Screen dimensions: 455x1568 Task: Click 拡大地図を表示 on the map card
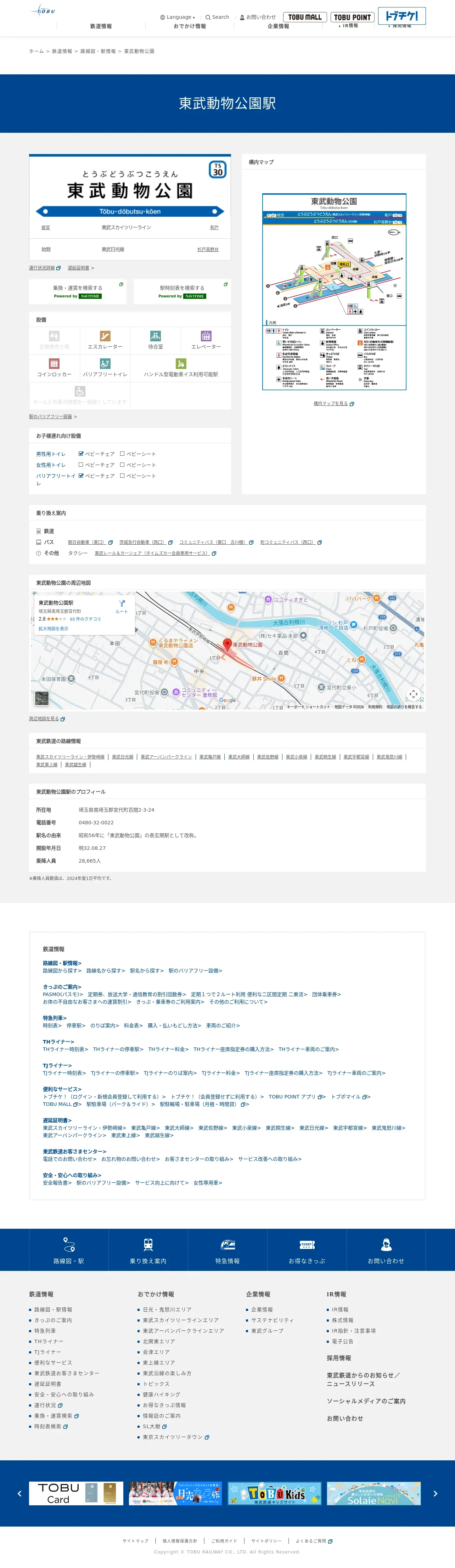[54, 629]
